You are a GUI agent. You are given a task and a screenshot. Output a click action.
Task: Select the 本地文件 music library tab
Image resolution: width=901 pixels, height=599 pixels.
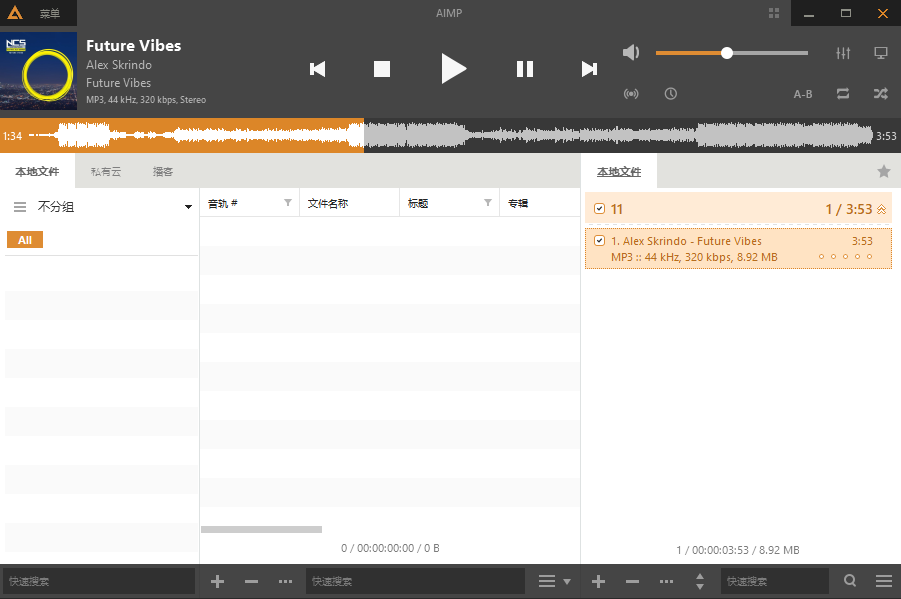pyautogui.click(x=37, y=171)
